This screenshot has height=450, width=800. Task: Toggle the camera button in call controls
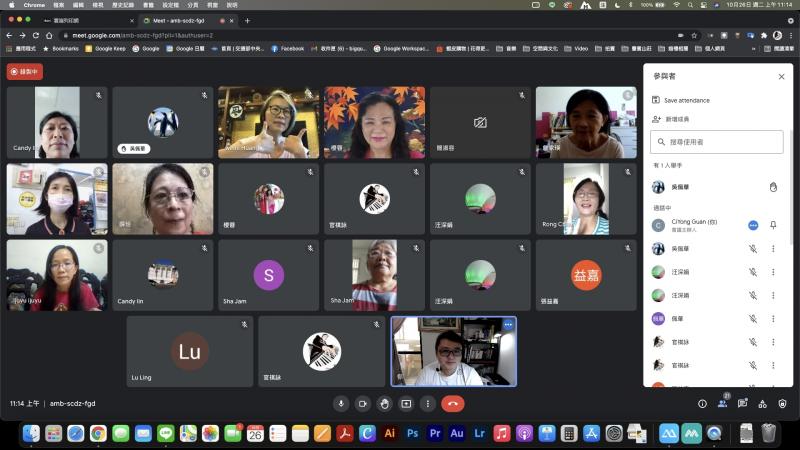point(363,404)
